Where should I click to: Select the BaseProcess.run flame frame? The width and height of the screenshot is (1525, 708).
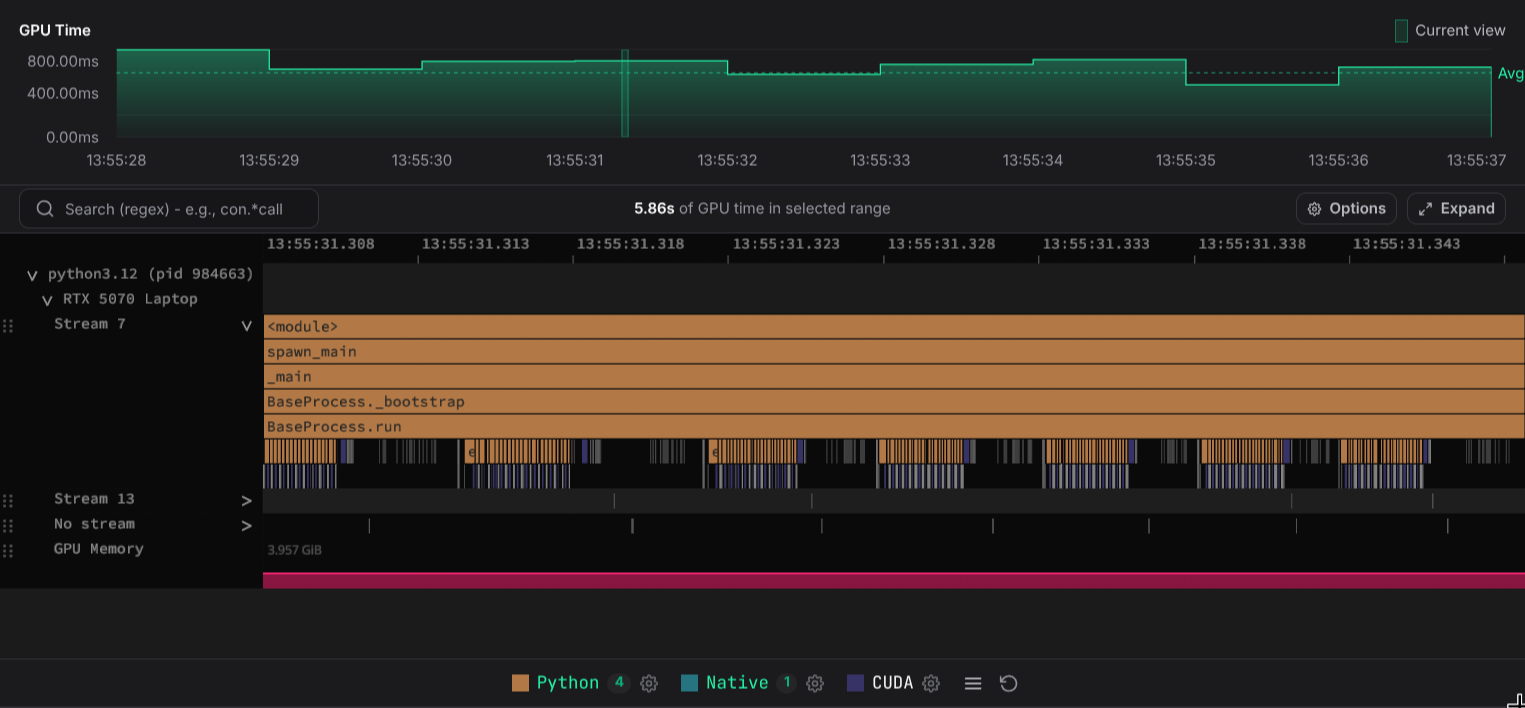click(x=894, y=427)
